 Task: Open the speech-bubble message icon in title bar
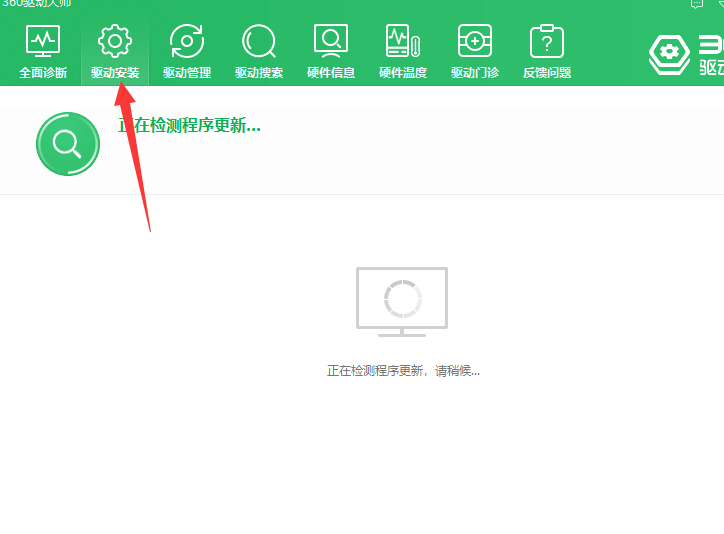pyautogui.click(x=697, y=4)
